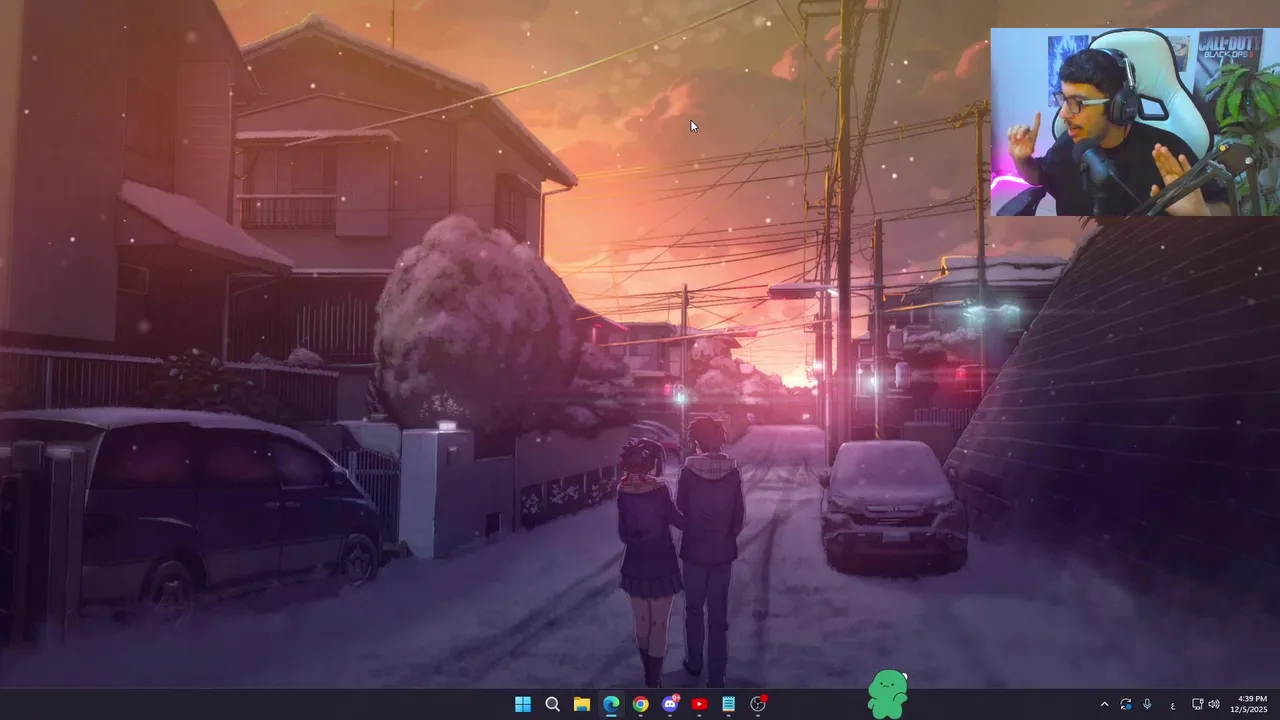Image resolution: width=1280 pixels, height=720 pixels.
Task: Open Notepad app in taskbar
Action: click(729, 704)
